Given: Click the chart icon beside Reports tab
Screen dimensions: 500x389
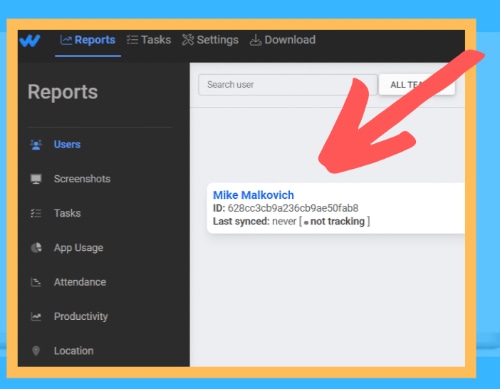Looking at the screenshot, I should tap(66, 40).
